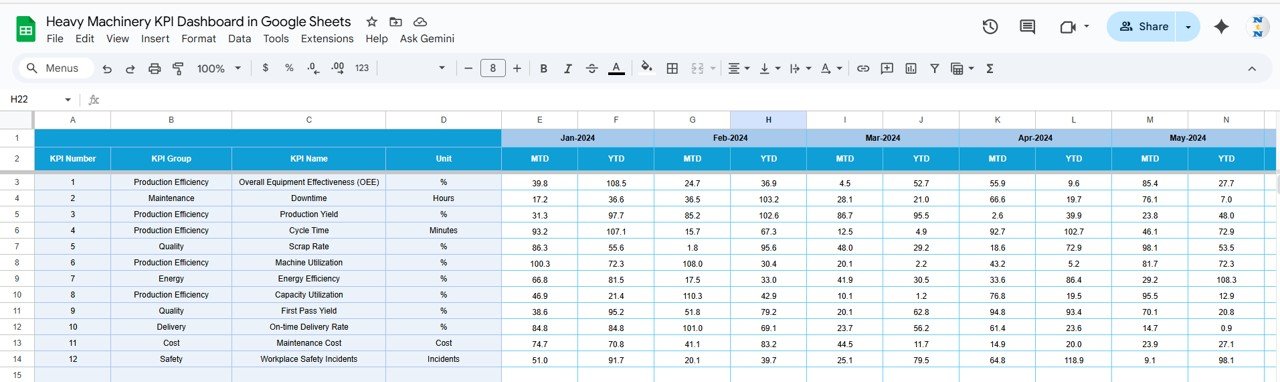
Task: Open the Format menu
Action: click(199, 38)
